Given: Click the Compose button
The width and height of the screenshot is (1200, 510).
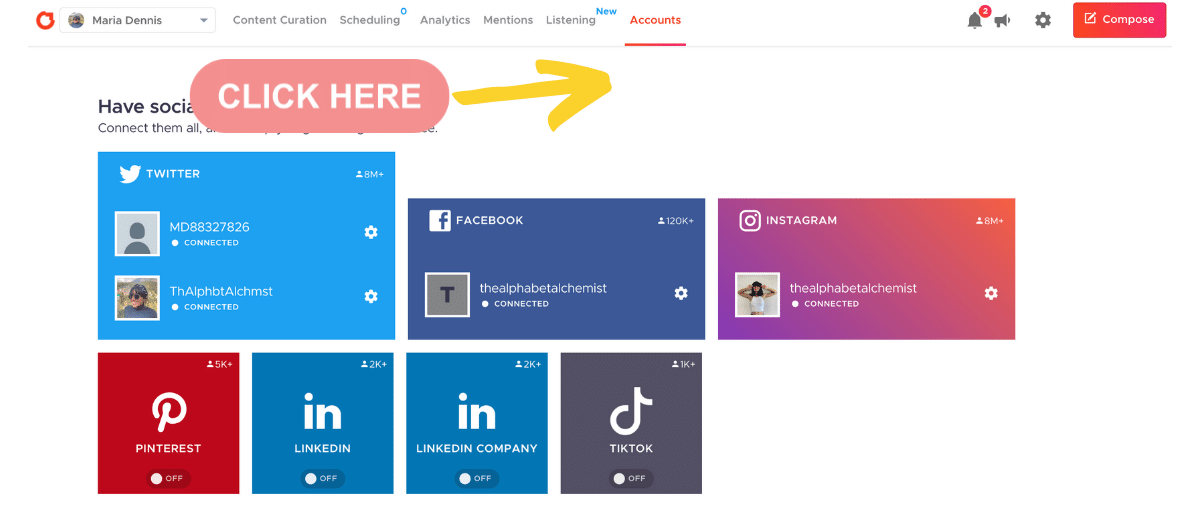Looking at the screenshot, I should [1119, 20].
